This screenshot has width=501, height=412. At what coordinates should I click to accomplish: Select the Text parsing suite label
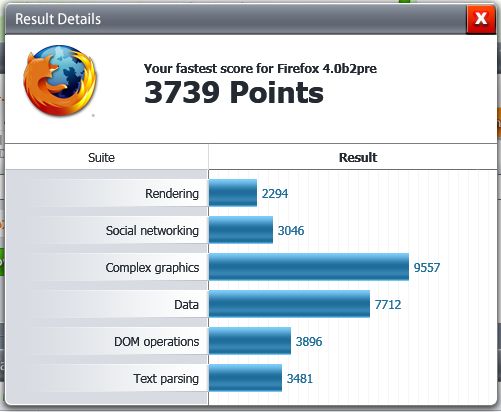pos(166,379)
